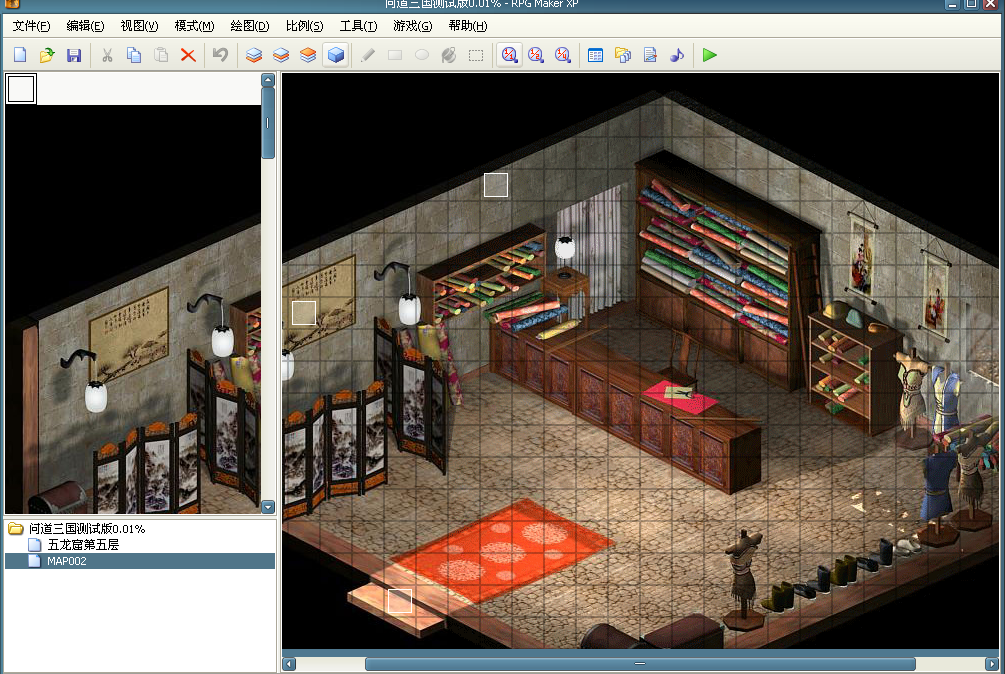Image resolution: width=1005 pixels, height=674 pixels.
Task: Select the Pencil drawing tool
Action: click(368, 55)
